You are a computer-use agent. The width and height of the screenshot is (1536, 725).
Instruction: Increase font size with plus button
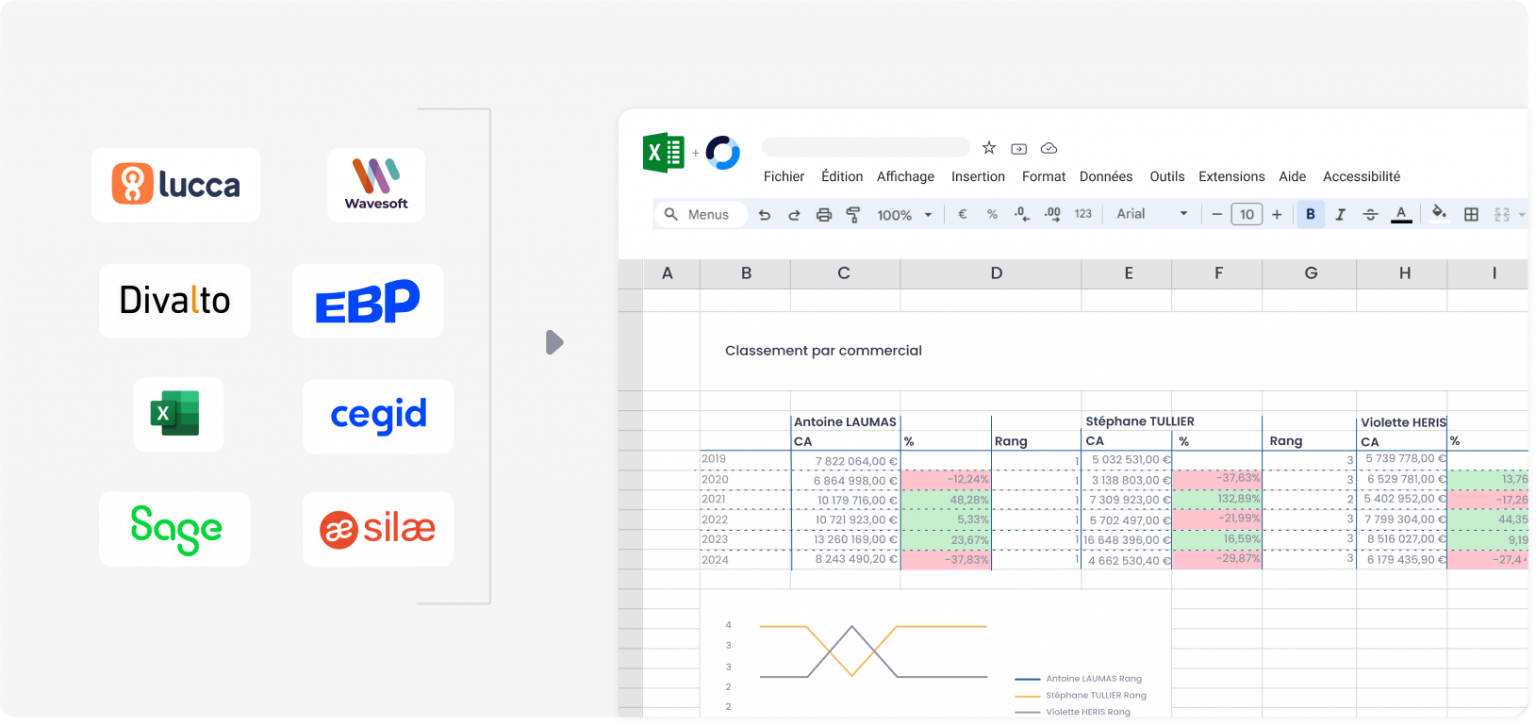1277,214
